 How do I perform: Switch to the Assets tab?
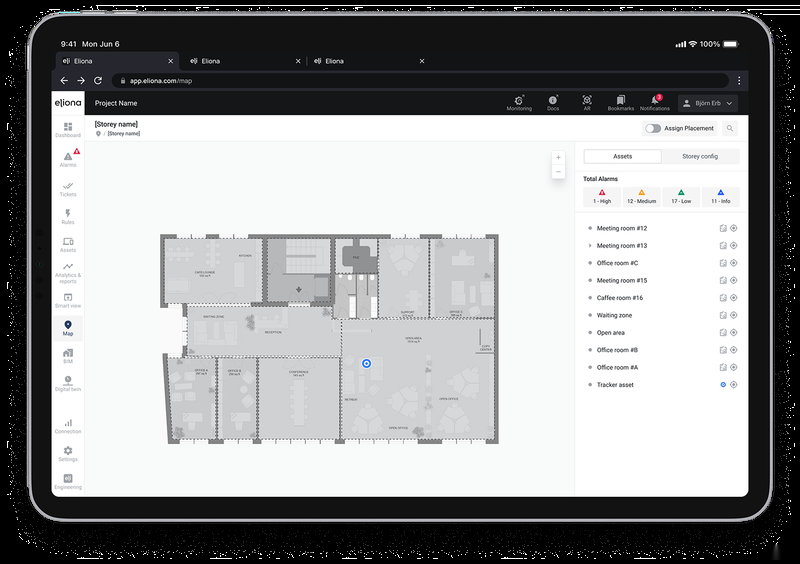tap(622, 156)
